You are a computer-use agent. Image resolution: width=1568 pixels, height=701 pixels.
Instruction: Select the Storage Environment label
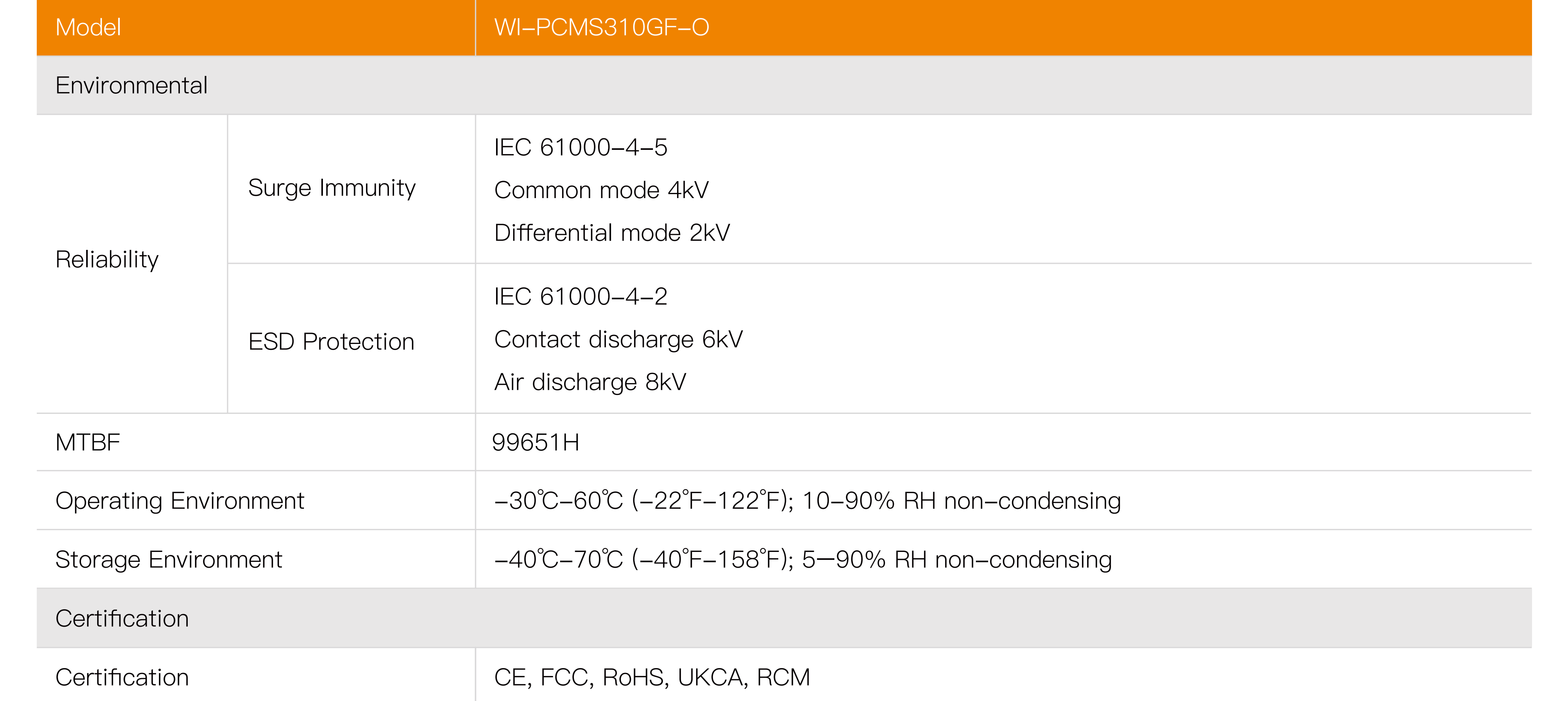point(169,560)
